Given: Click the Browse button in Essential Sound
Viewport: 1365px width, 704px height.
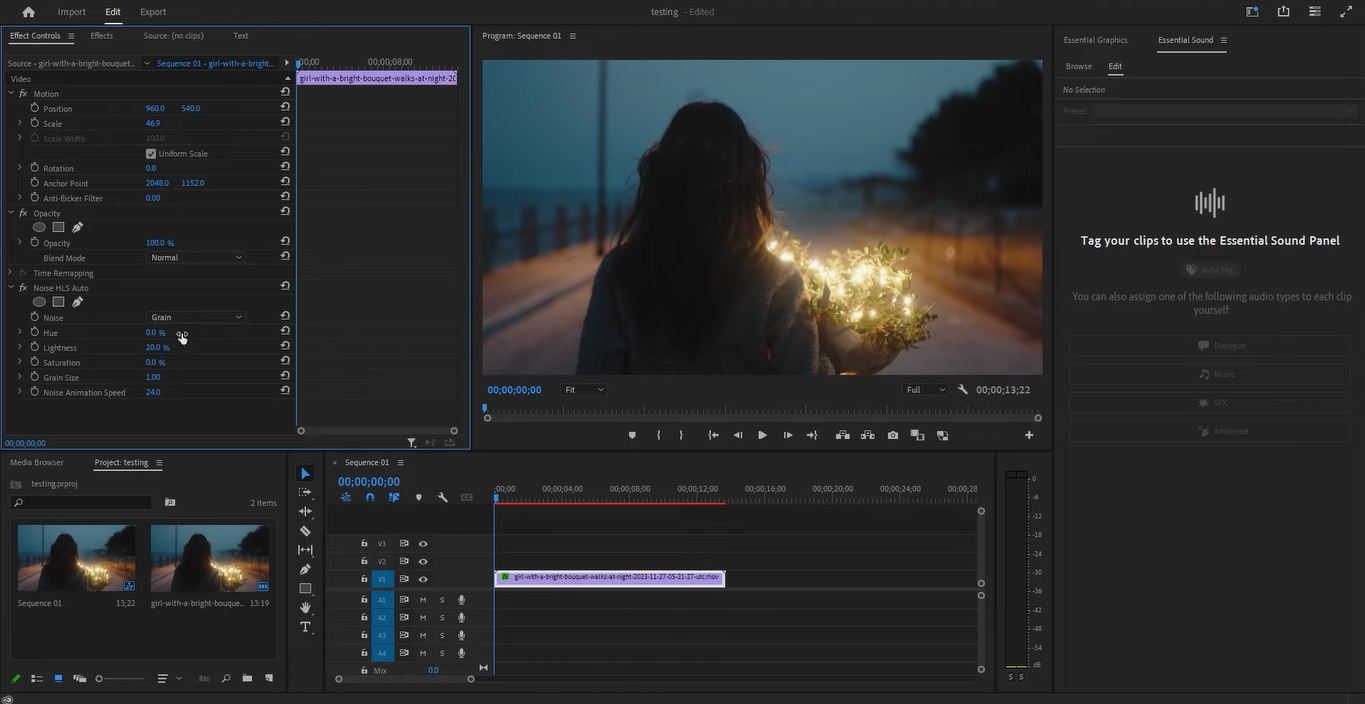Looking at the screenshot, I should click(x=1079, y=66).
